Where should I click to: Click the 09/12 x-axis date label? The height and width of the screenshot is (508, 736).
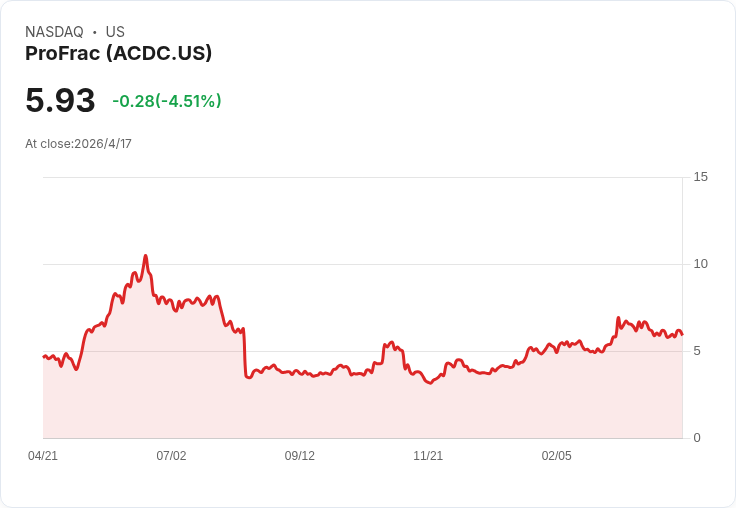point(299,456)
